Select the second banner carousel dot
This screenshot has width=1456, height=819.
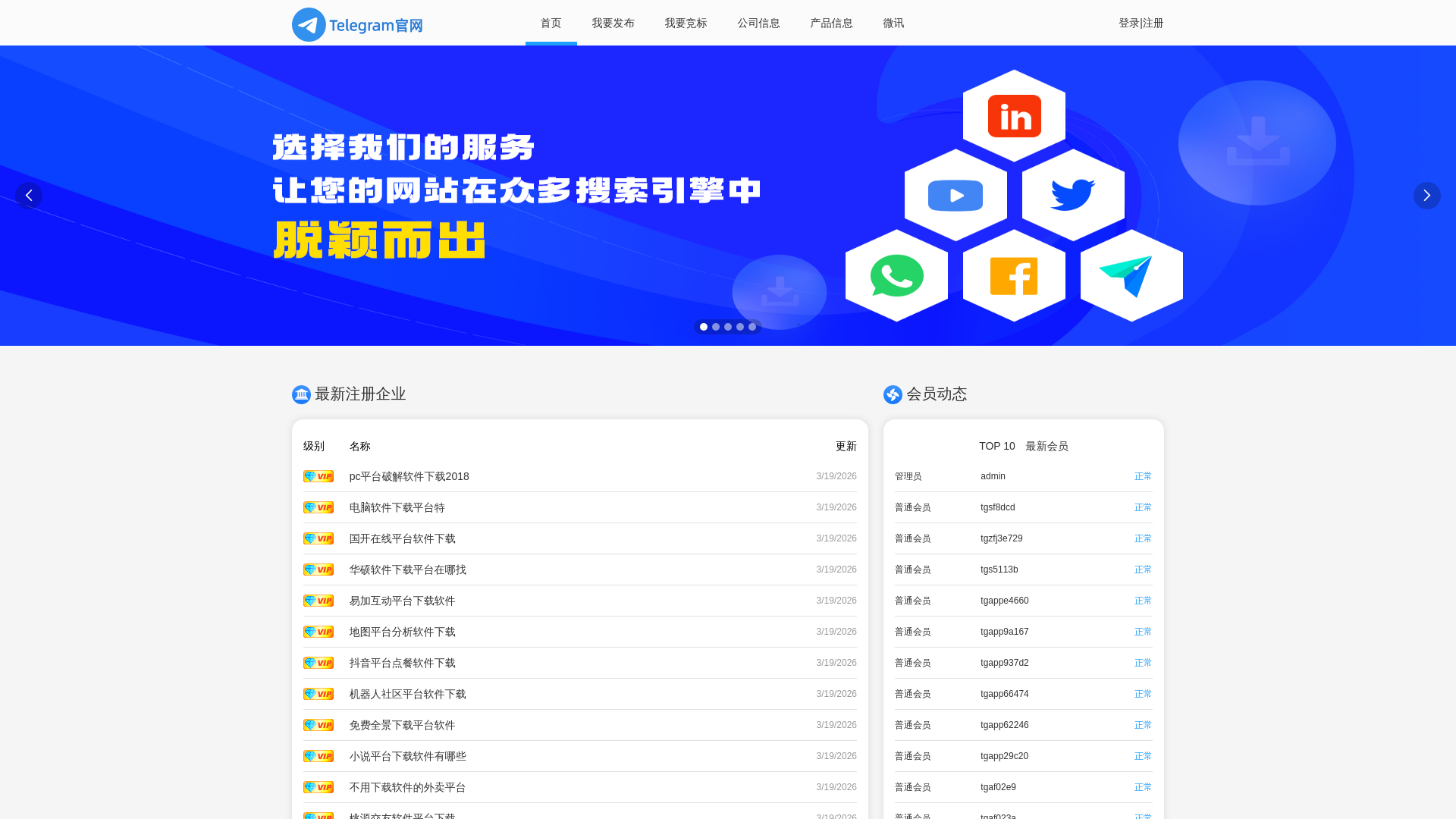click(x=716, y=327)
